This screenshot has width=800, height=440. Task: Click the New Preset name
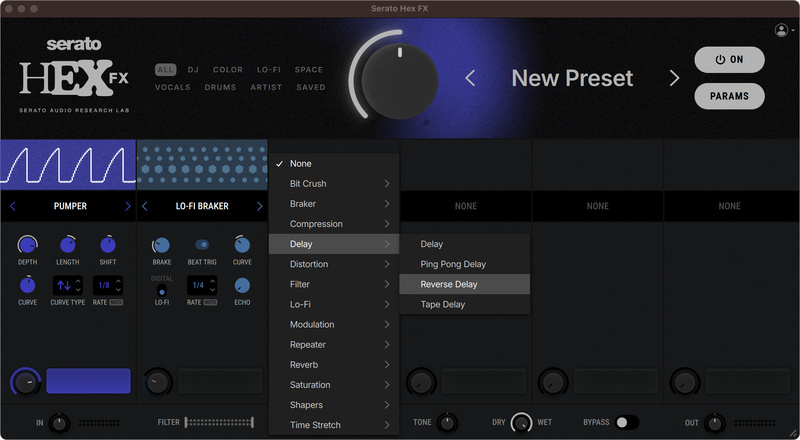point(572,78)
